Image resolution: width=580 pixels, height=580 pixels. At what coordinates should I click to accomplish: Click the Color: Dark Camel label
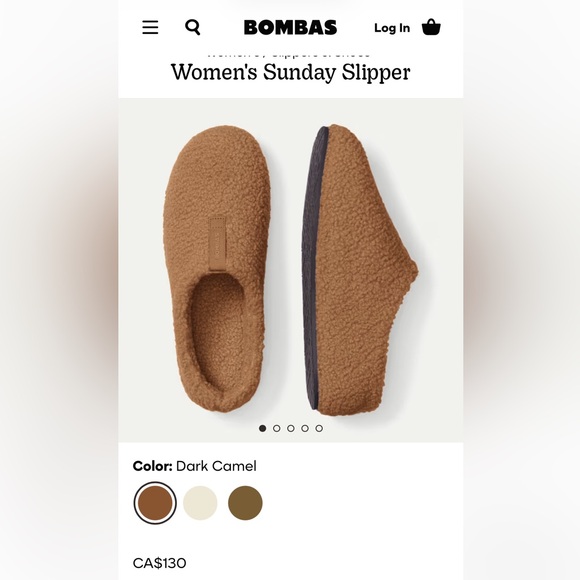[x=195, y=466]
